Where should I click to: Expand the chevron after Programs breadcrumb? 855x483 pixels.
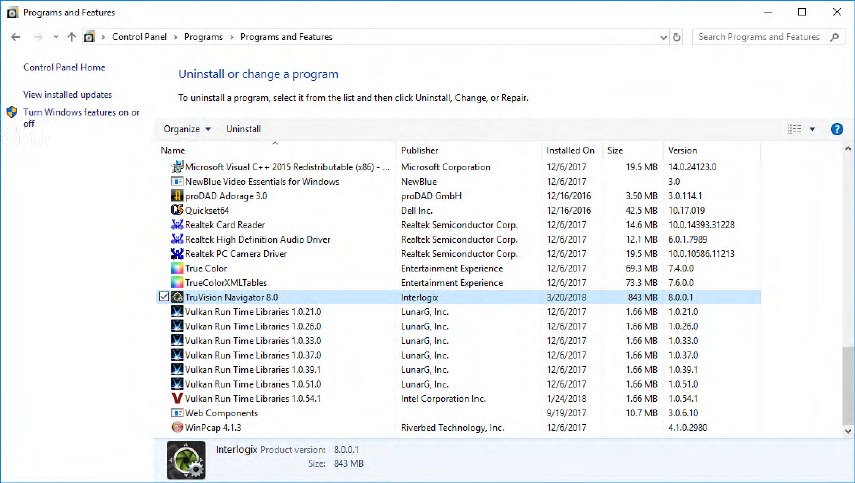(x=232, y=37)
